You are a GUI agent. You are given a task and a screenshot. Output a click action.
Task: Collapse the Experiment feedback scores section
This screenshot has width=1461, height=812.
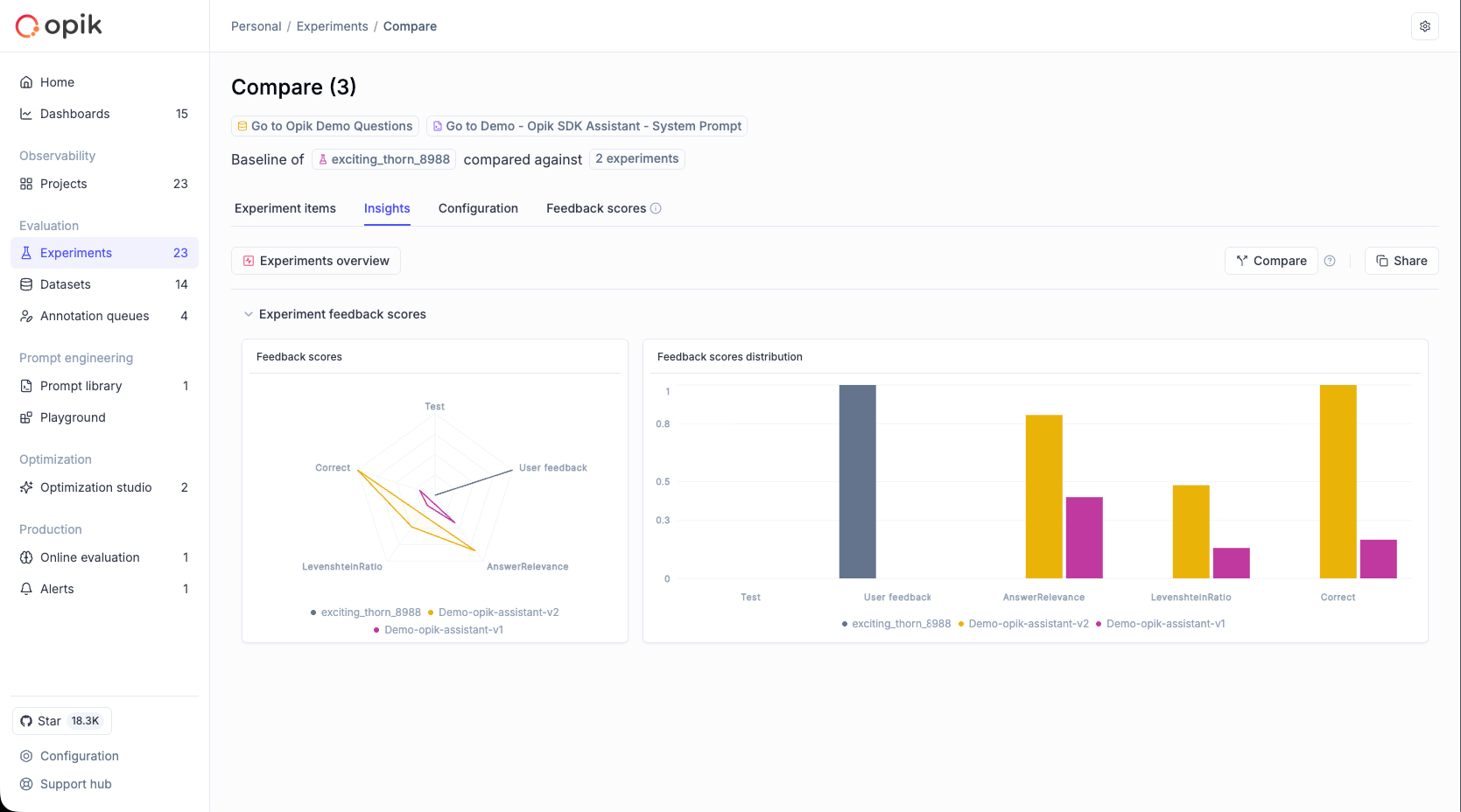pos(249,313)
